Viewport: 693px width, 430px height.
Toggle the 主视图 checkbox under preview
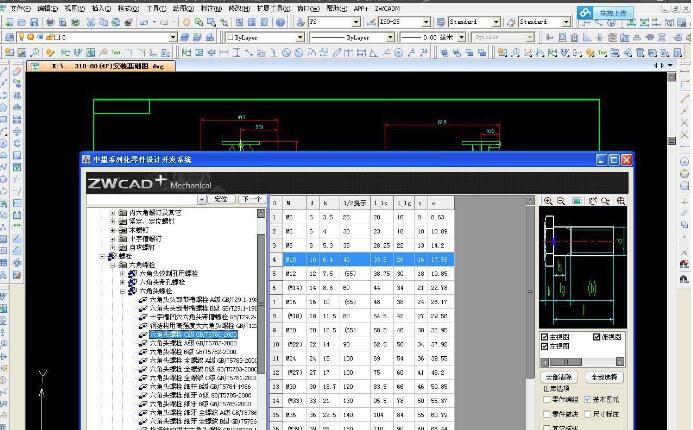coord(545,336)
